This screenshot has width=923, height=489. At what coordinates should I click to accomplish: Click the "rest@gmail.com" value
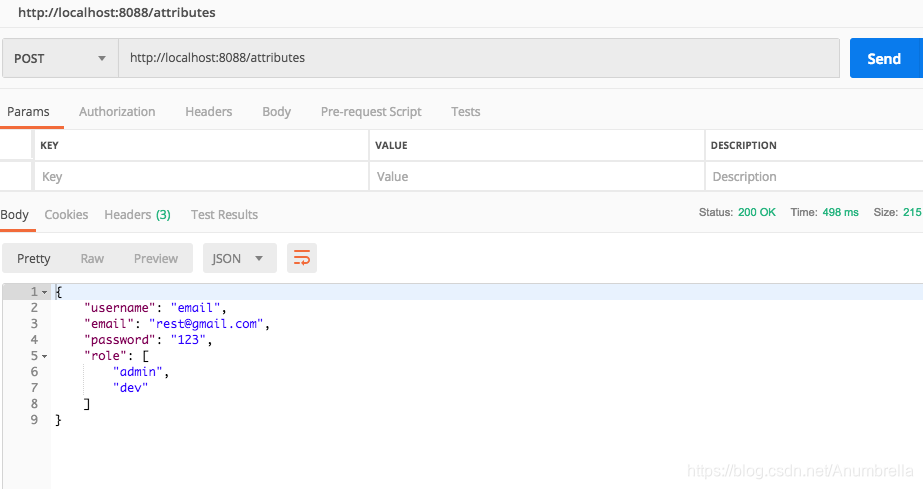pyautogui.click(x=206, y=324)
